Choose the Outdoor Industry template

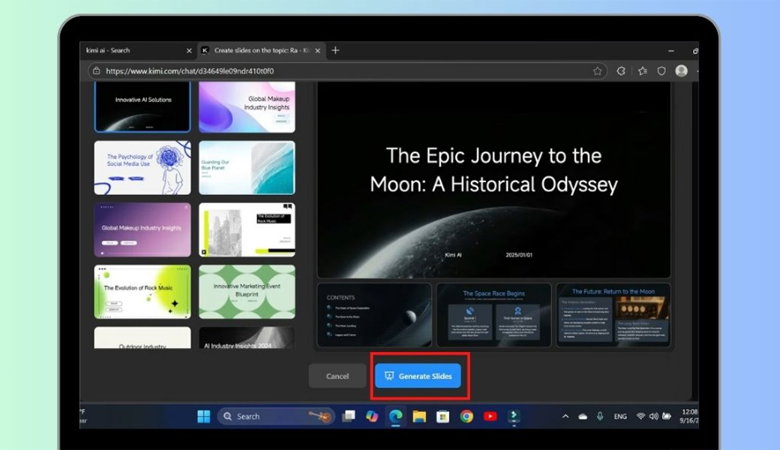click(142, 338)
